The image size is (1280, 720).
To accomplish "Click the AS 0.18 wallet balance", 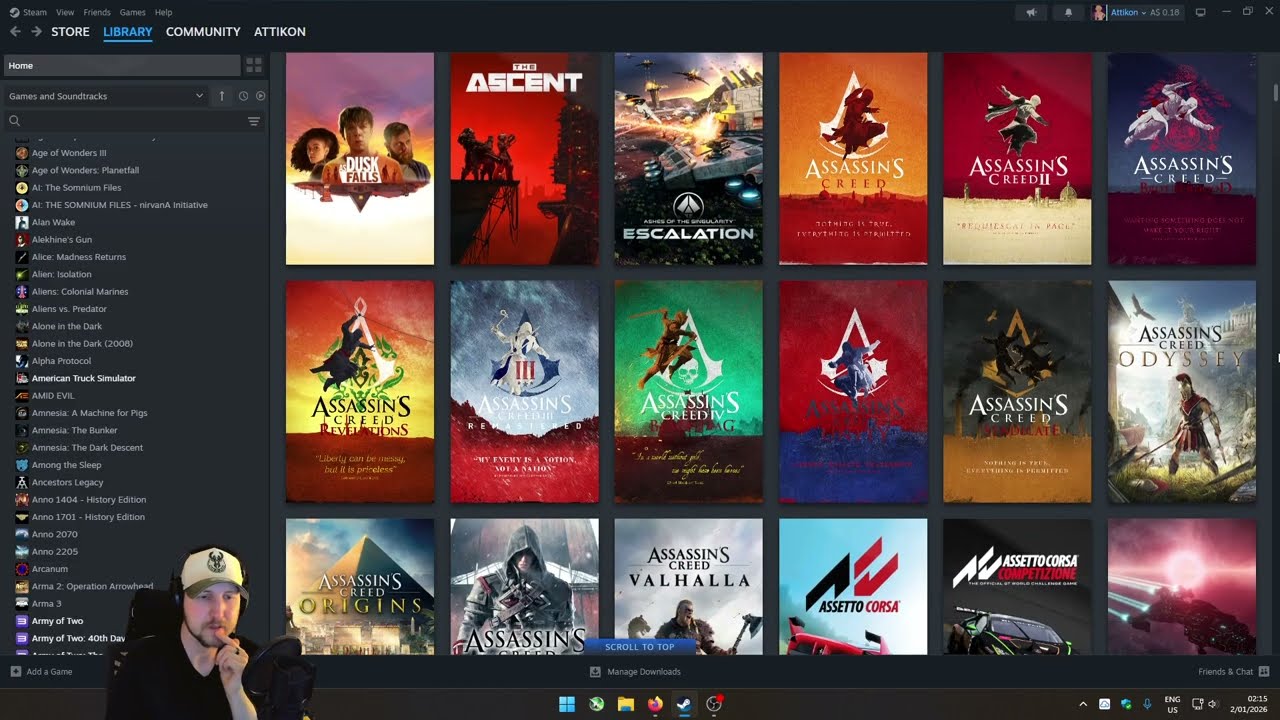I will (1165, 12).
